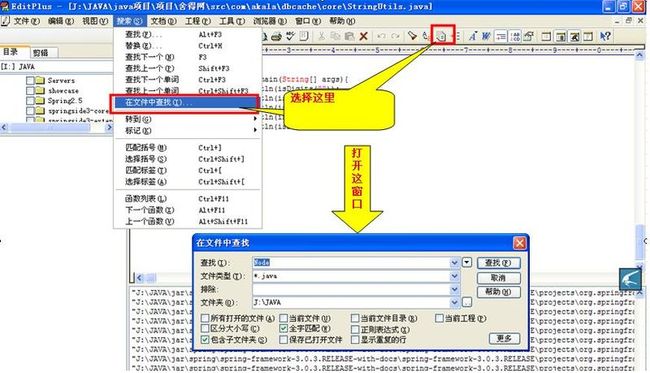Click the folder browse '...' button in dialog

(467, 302)
